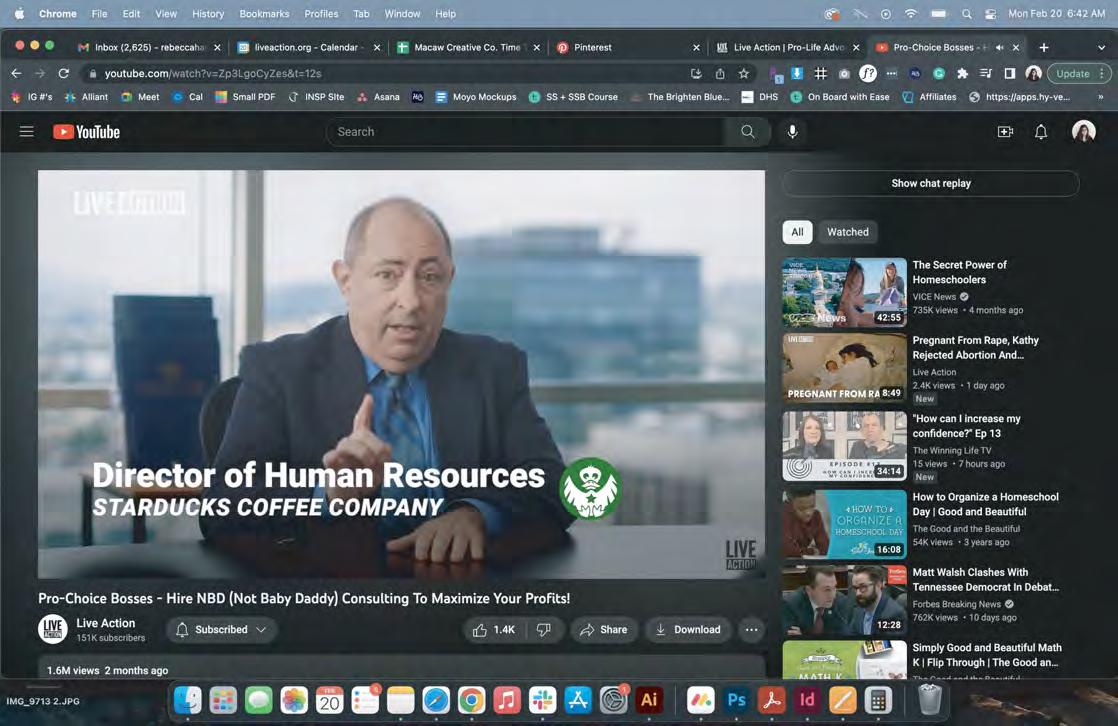Open the "How can I increase my confidence?" video
The image size is (1118, 726).
tap(844, 446)
